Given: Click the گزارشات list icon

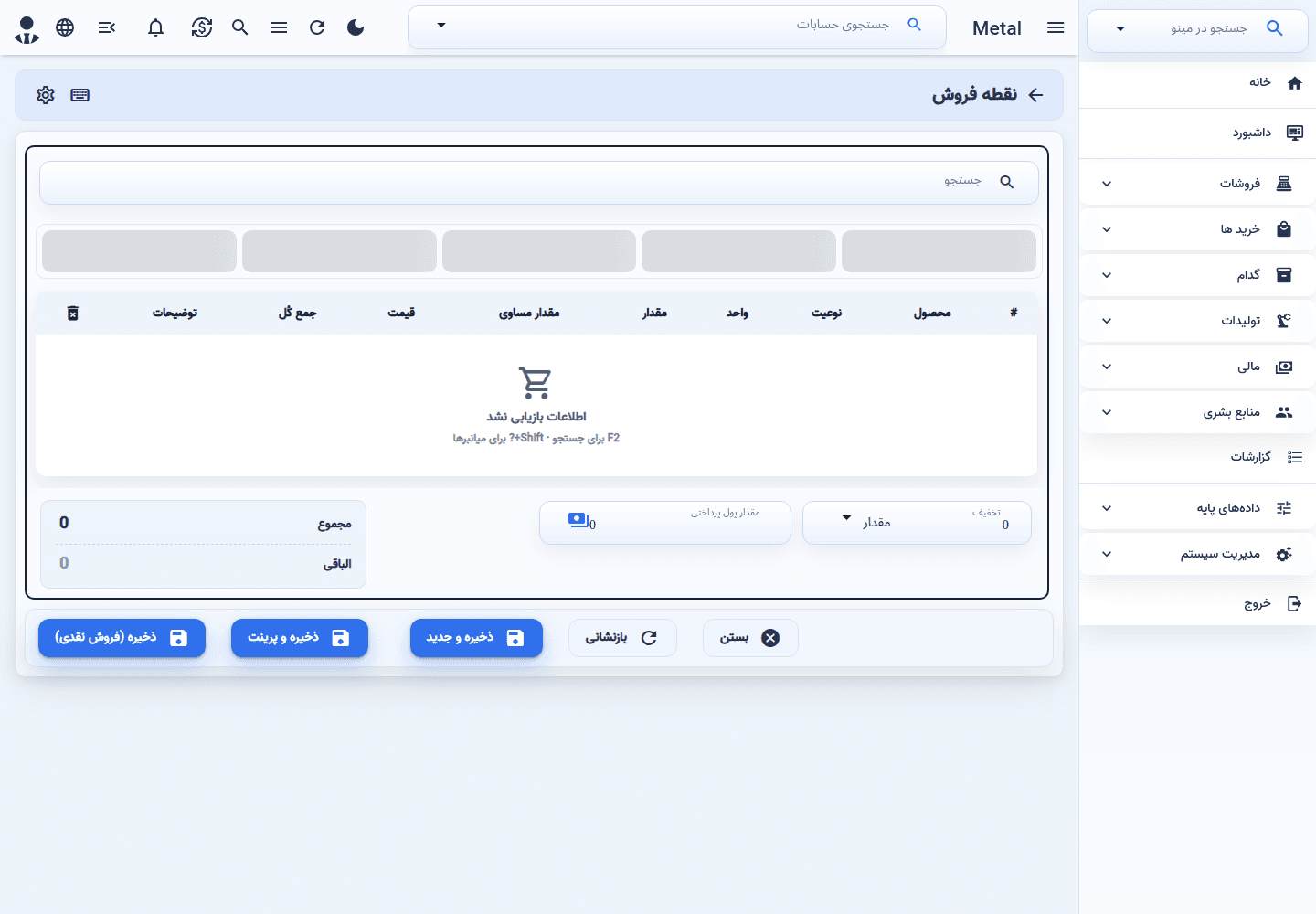Looking at the screenshot, I should point(1295,457).
